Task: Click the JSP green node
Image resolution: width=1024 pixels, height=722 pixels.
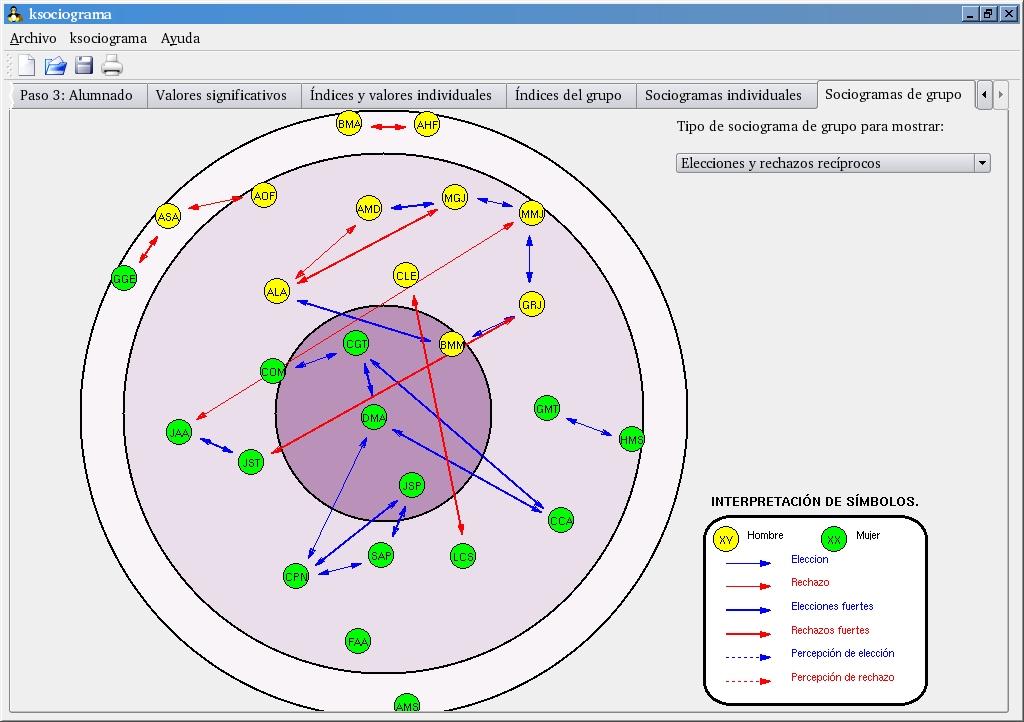Action: (411, 485)
